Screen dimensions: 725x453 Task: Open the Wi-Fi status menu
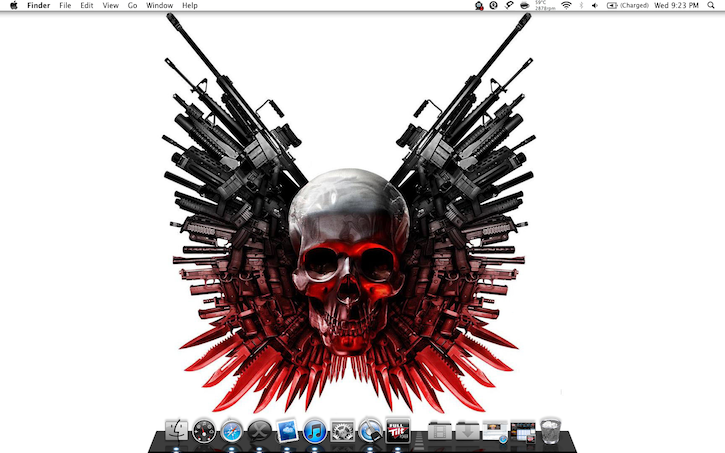(566, 6)
